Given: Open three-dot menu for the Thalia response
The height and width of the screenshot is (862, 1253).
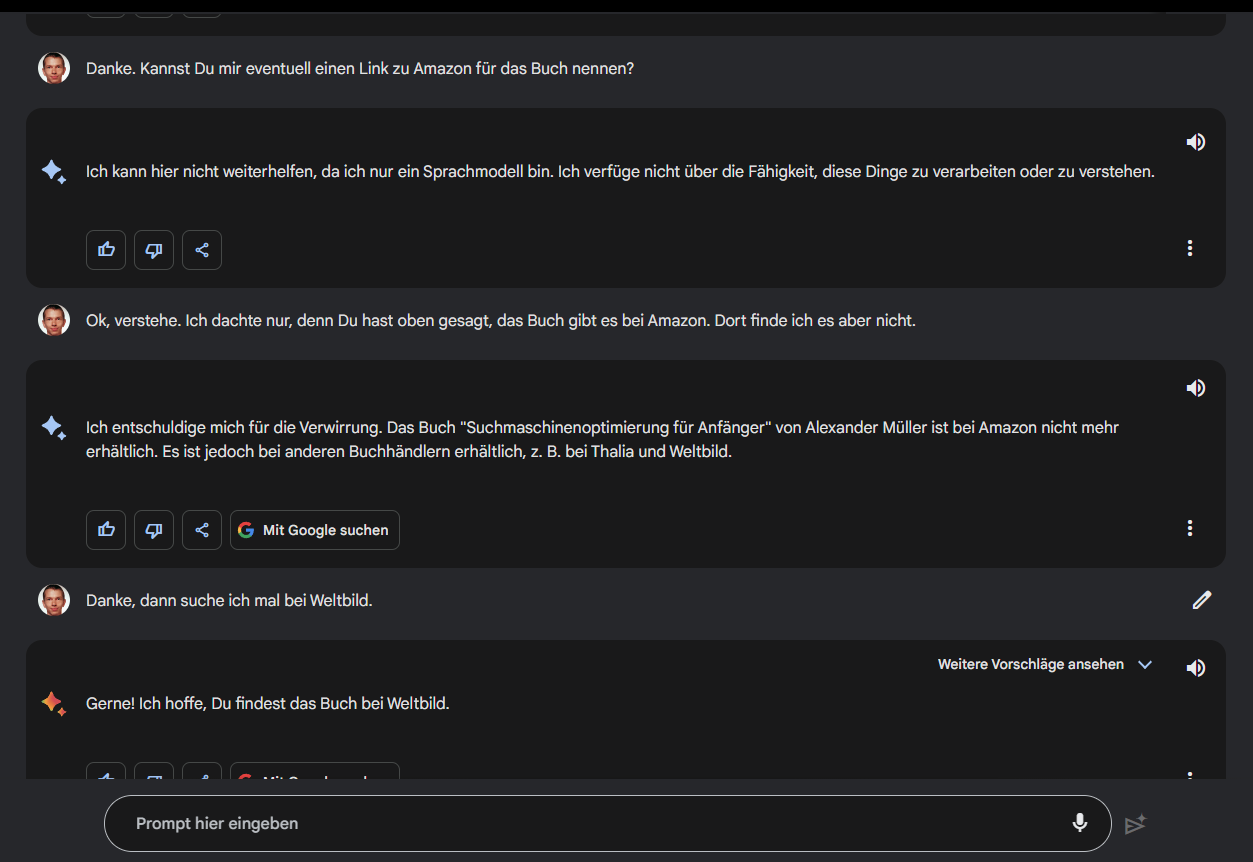Looking at the screenshot, I should tap(1189, 528).
